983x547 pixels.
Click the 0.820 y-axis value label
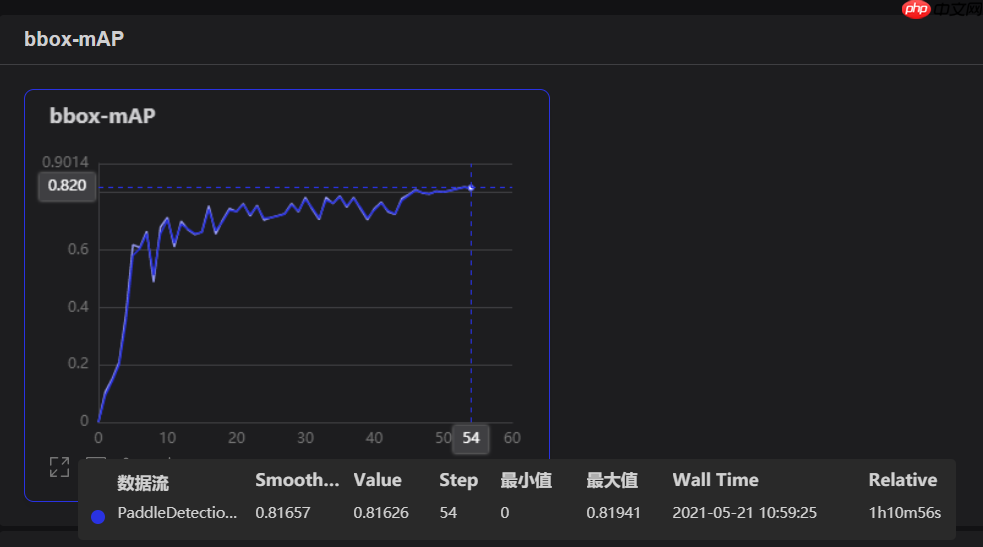tap(67, 185)
